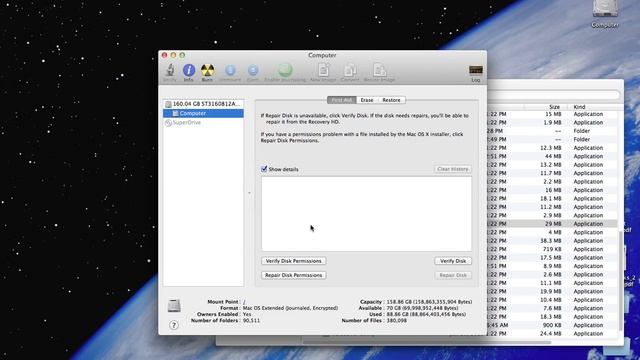640x360 pixels.
Task: Click the Mount Point path link
Action: 244,302
